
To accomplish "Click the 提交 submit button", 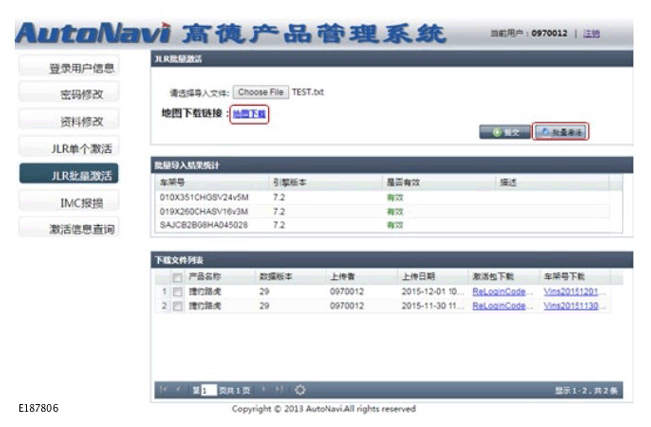I will (505, 132).
